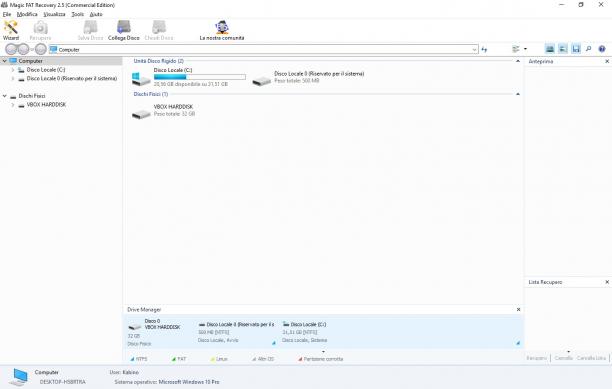The width and height of the screenshot is (612, 389).
Task: Open the File menu
Action: pos(7,14)
